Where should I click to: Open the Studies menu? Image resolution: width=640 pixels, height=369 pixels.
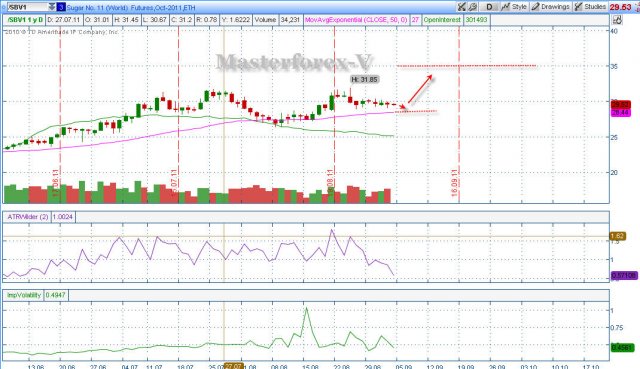590,7
